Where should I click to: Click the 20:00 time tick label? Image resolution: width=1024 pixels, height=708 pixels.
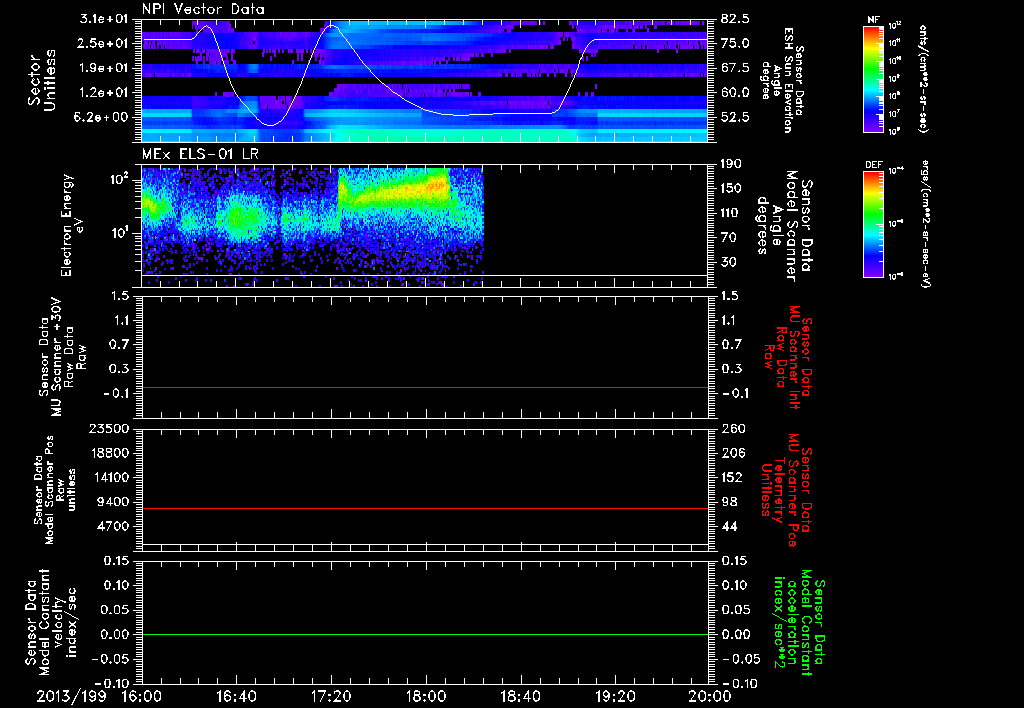click(710, 696)
